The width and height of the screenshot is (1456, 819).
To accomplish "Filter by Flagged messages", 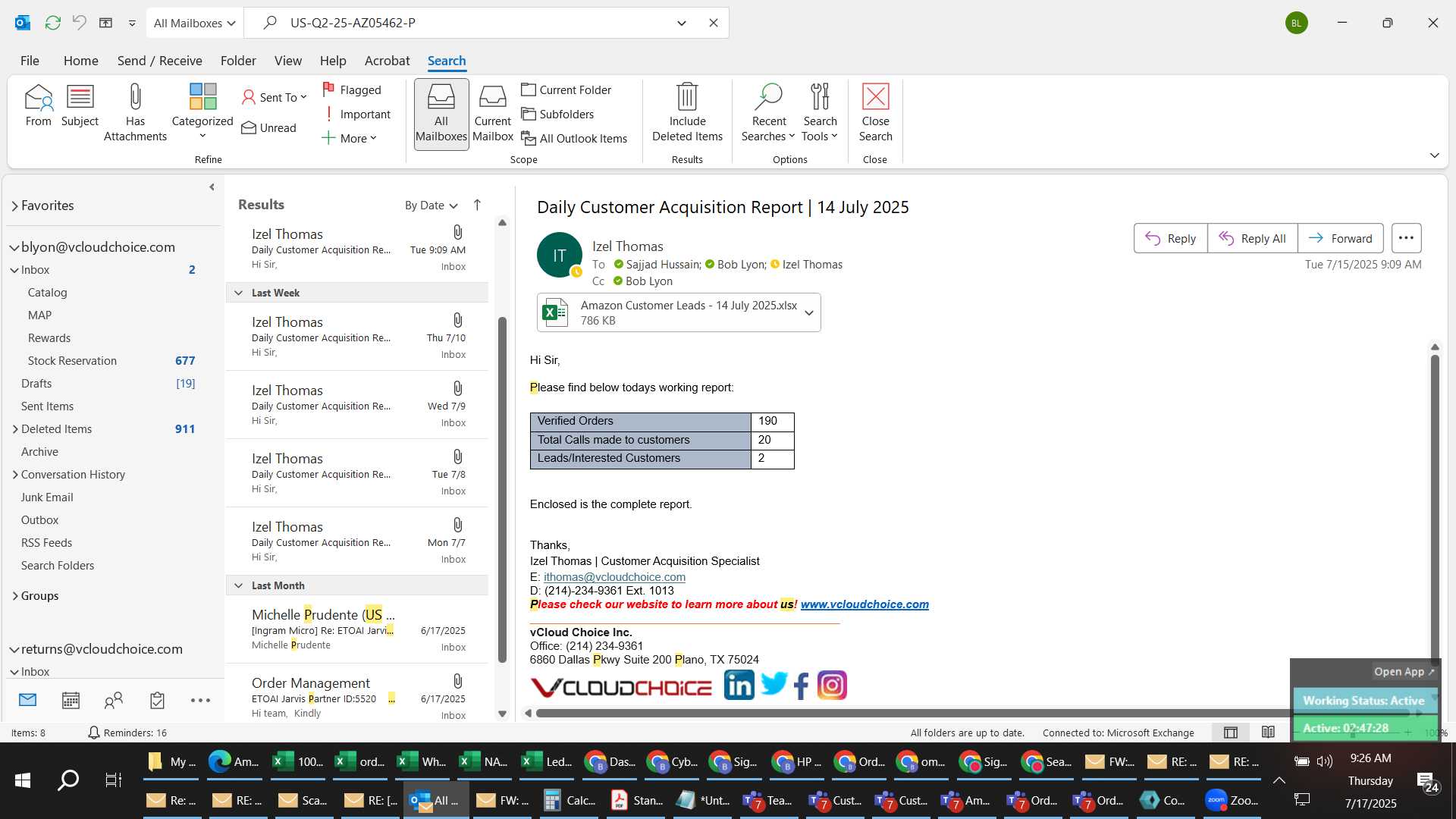I will [352, 89].
